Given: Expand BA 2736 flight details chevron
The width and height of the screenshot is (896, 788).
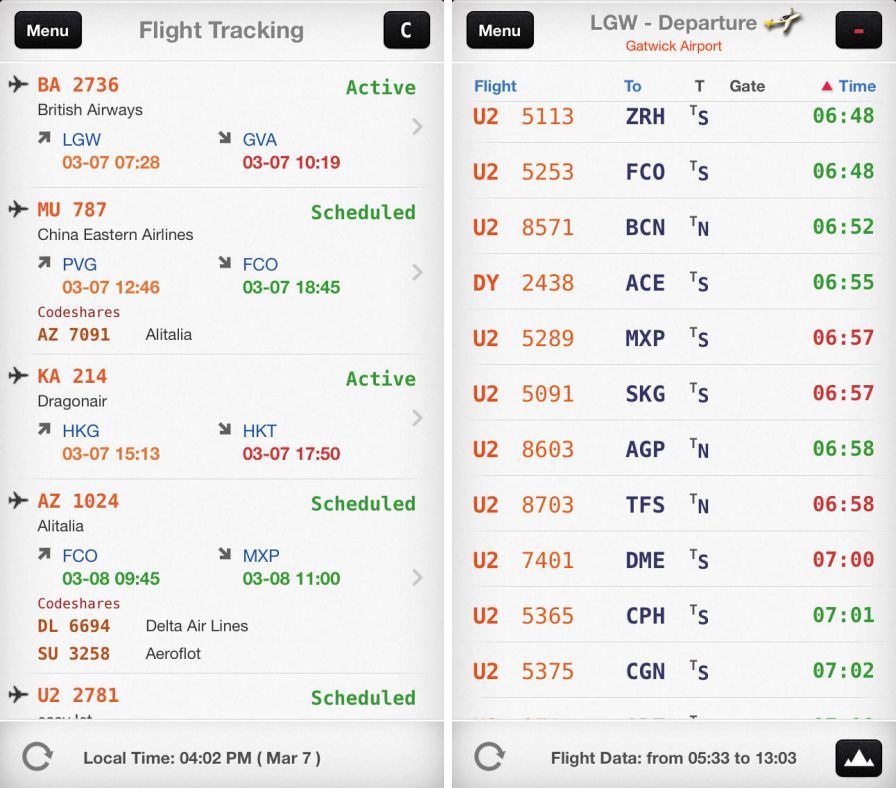Looking at the screenshot, I should [417, 126].
